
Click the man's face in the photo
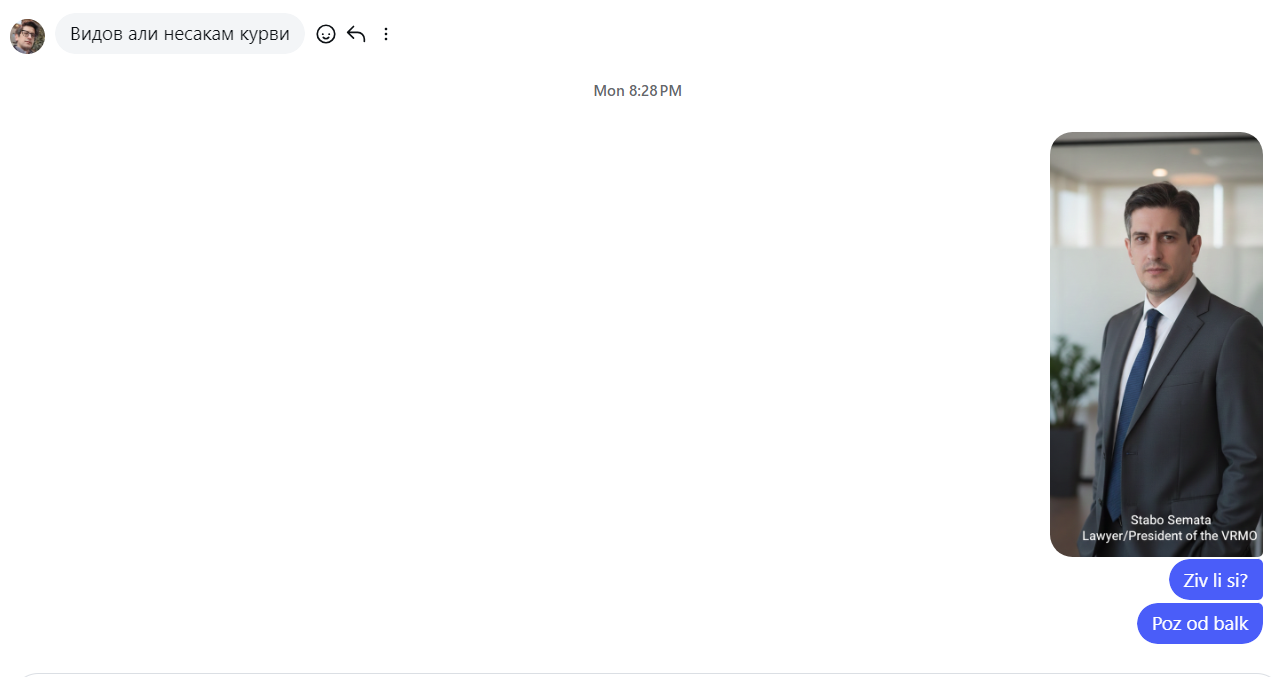(1160, 243)
